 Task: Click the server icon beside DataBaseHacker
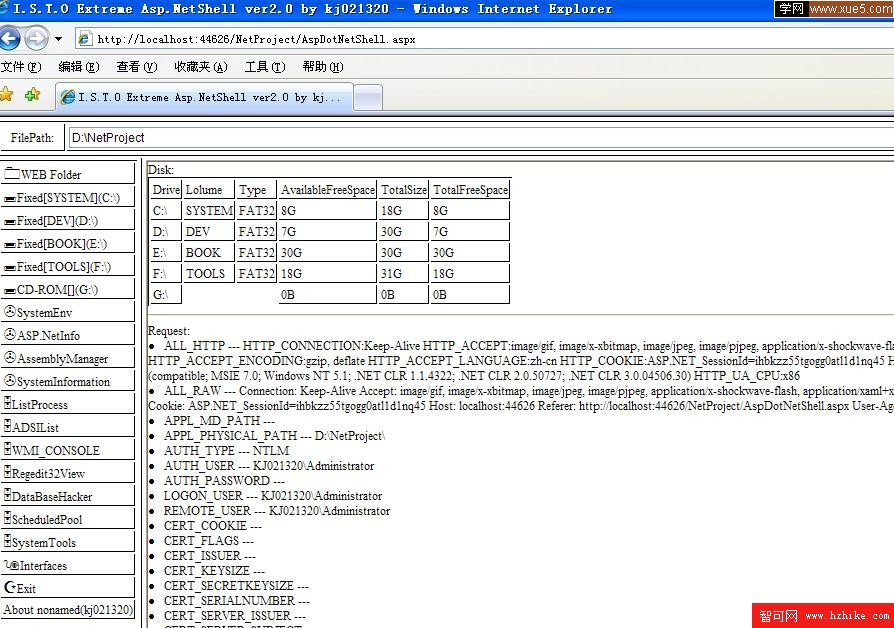(x=7, y=495)
